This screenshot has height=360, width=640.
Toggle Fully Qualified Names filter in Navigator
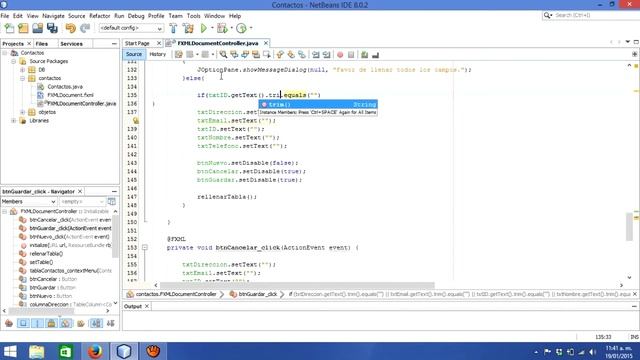(x=81, y=324)
